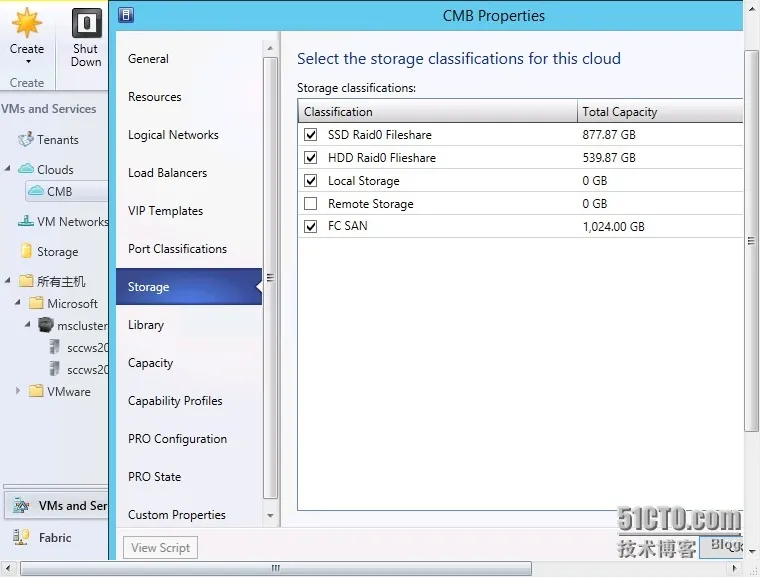Click the properties tab list scrollbar thumb

tap(270, 277)
